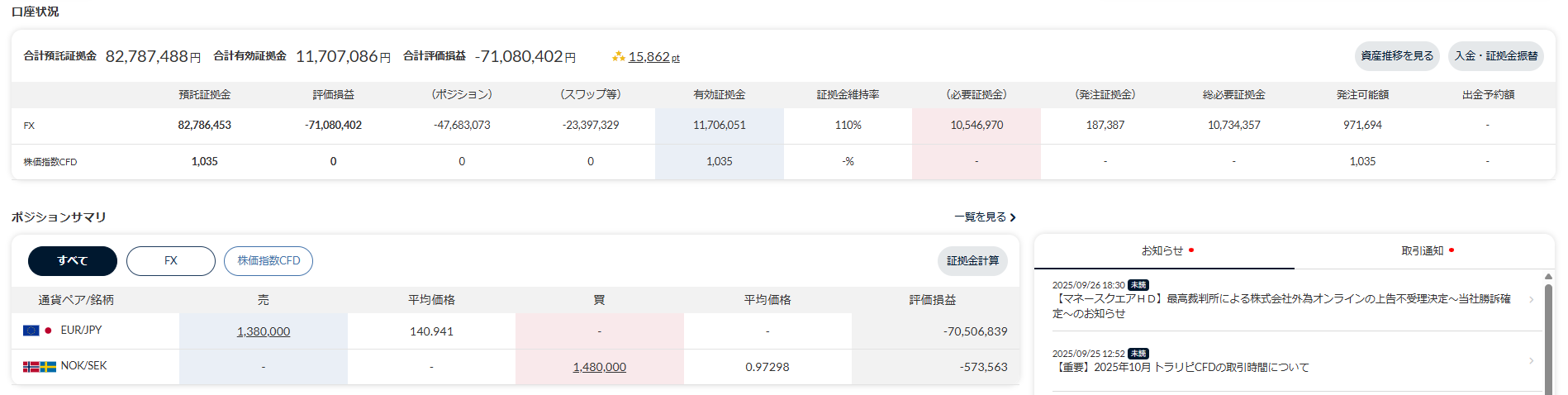Click the chevron beside 一覧を見る

point(1013,217)
